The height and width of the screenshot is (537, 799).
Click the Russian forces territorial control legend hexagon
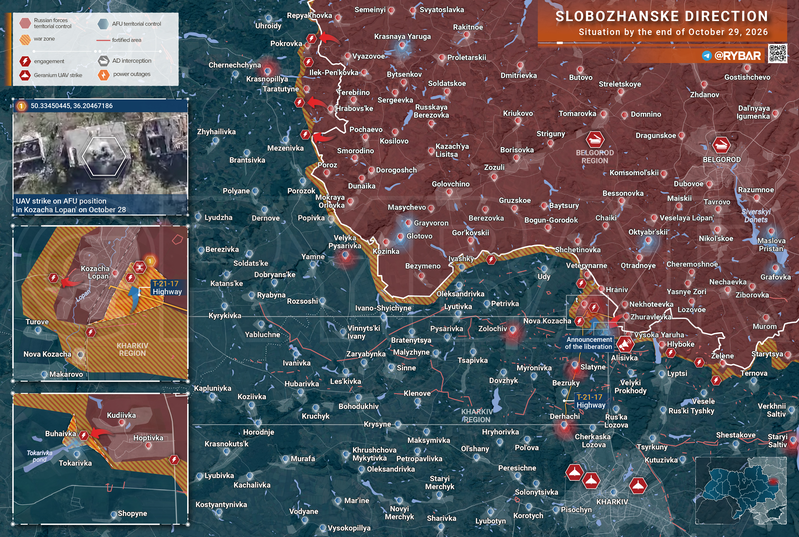[x=25, y=23]
